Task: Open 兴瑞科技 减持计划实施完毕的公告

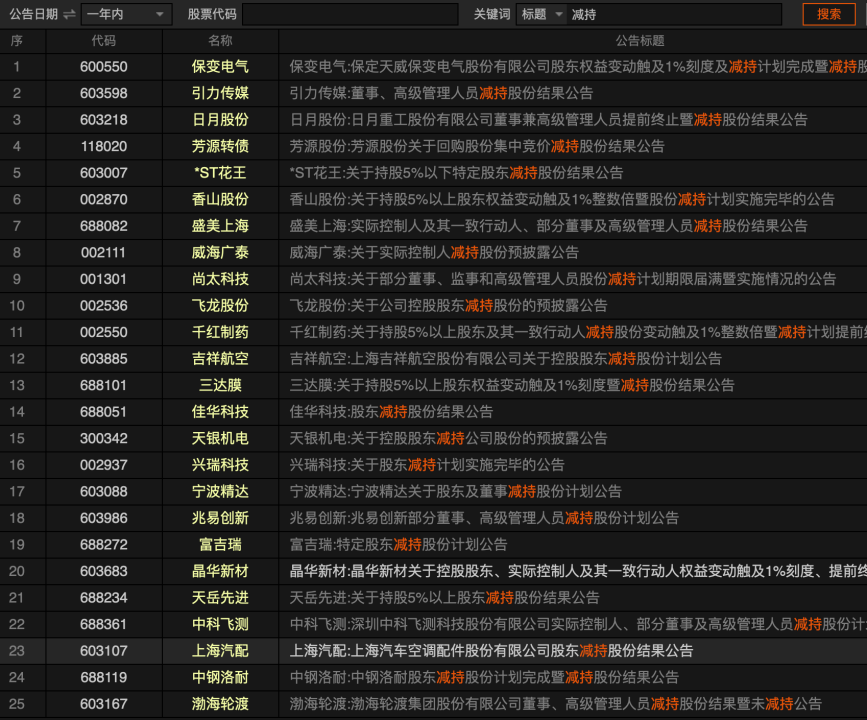Action: [x=427, y=465]
